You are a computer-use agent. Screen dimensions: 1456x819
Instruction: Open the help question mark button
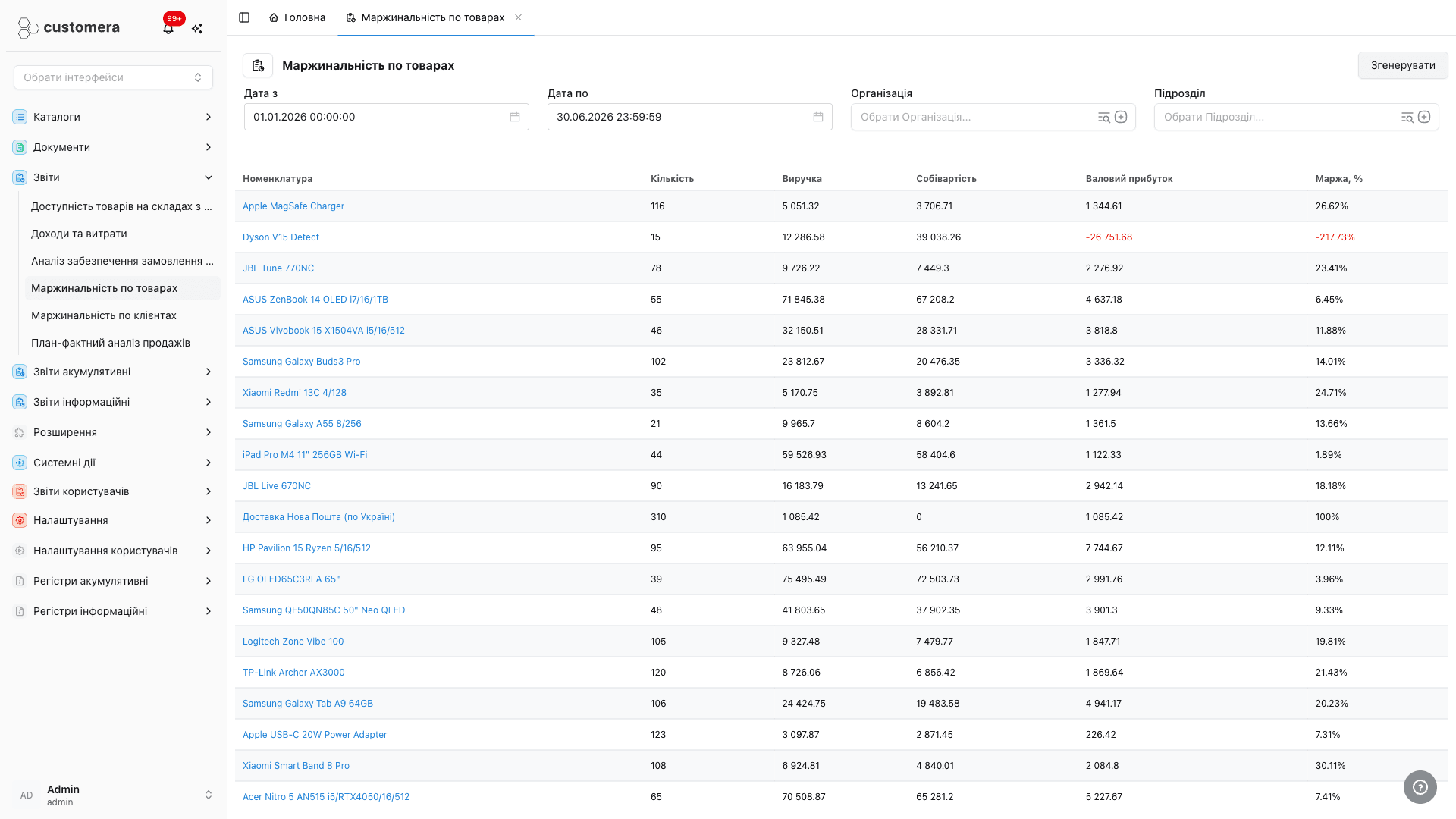click(1420, 787)
